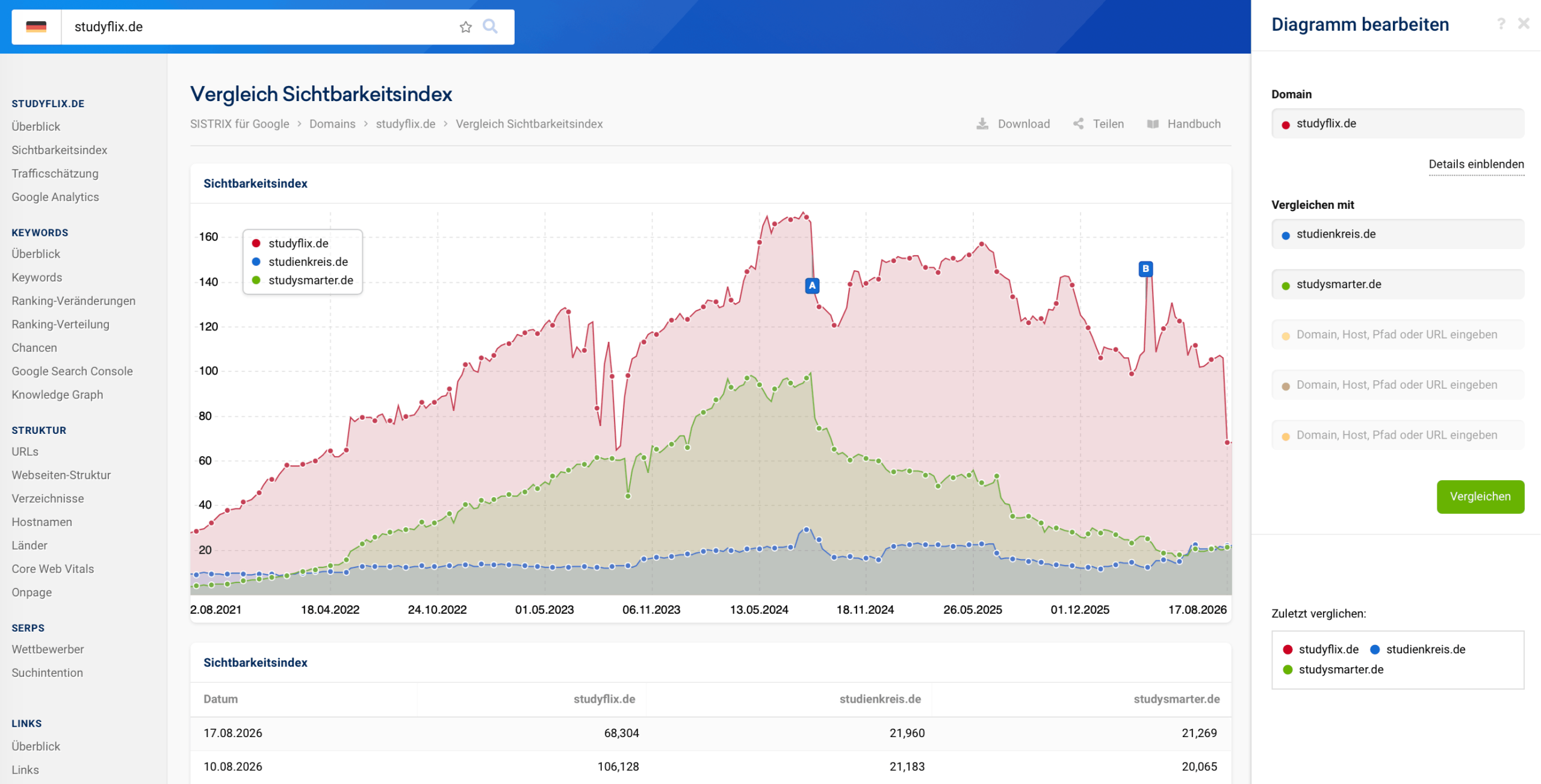Click value '68,304' in the table
Viewport: 1541px width, 784px height.
[621, 733]
